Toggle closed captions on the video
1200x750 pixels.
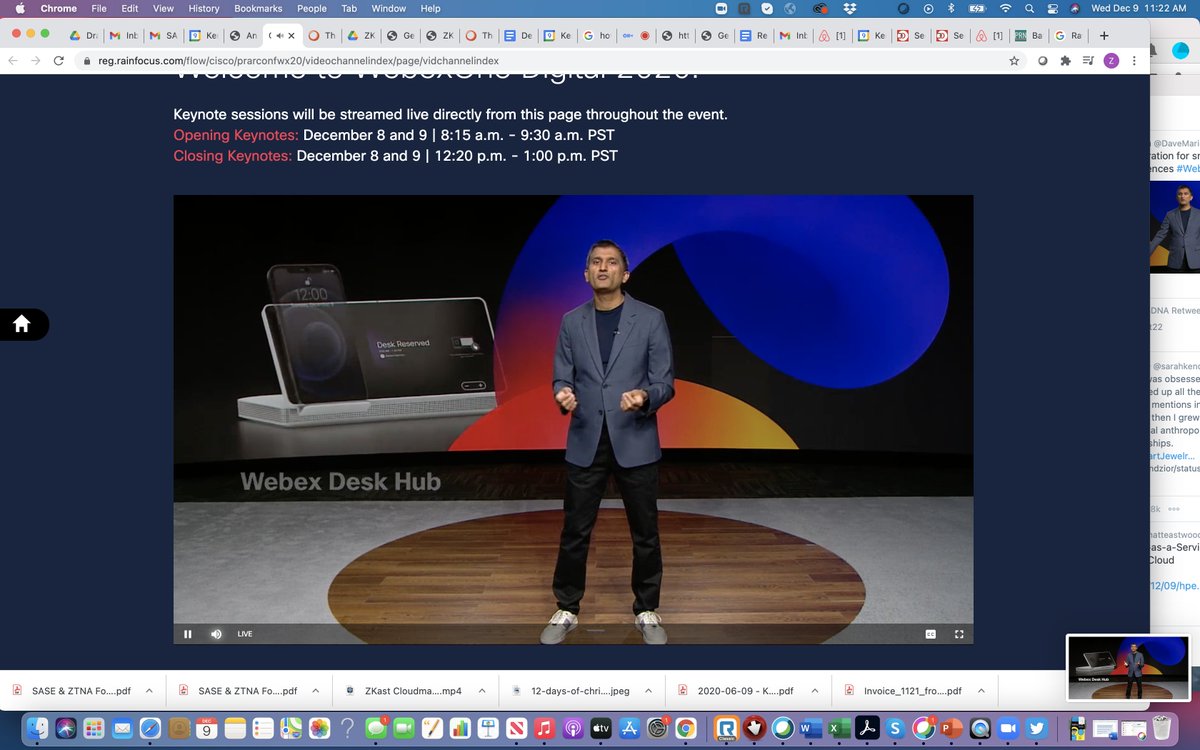(x=930, y=633)
